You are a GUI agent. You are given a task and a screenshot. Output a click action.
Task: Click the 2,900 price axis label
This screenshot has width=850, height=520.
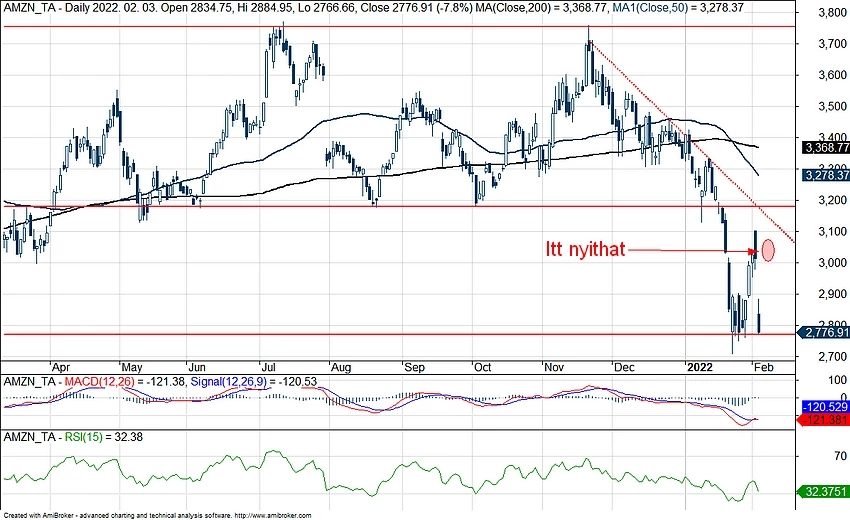tap(832, 294)
